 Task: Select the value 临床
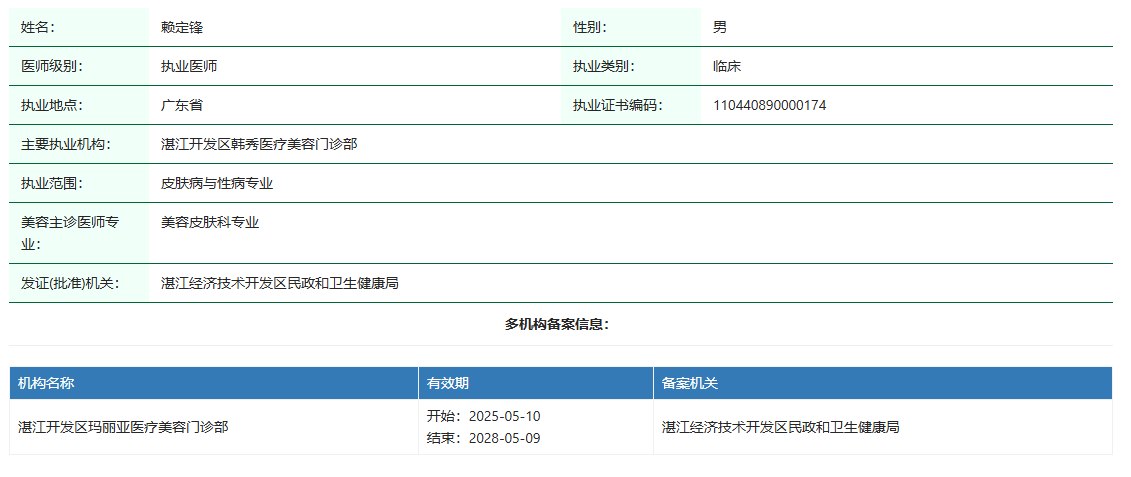click(727, 66)
